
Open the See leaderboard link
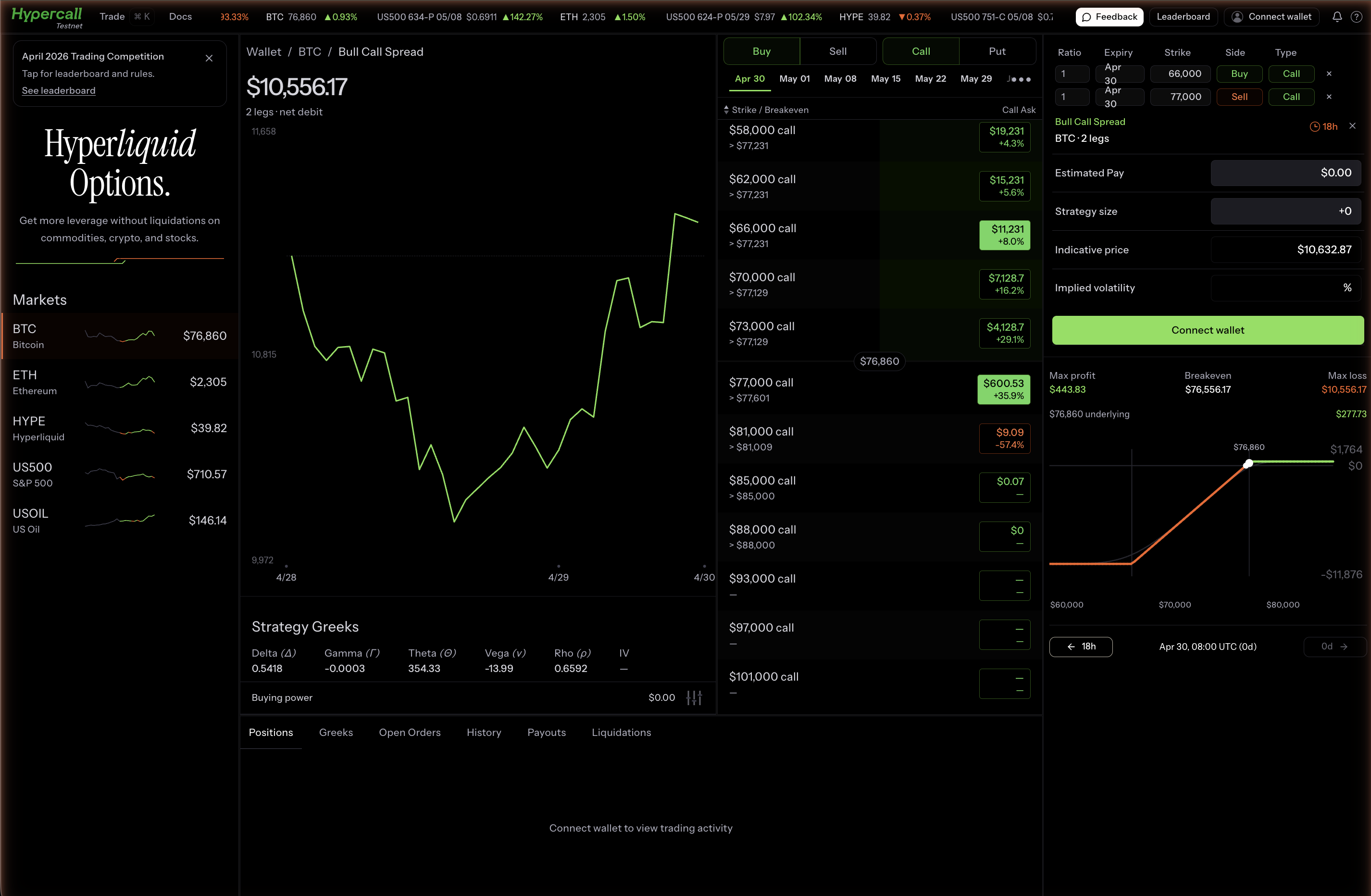pos(58,90)
